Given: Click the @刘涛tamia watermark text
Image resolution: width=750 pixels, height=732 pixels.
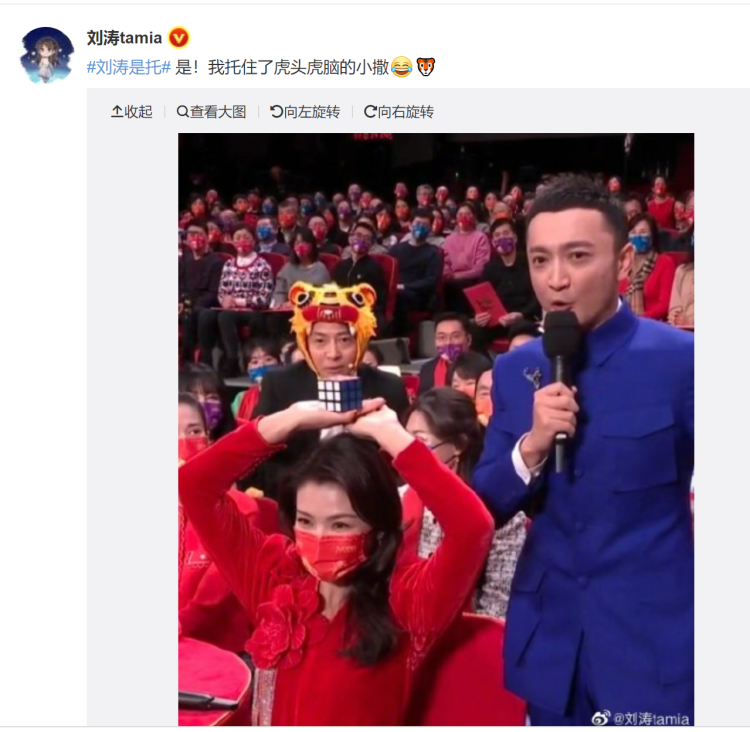Looking at the screenshot, I should (651, 718).
